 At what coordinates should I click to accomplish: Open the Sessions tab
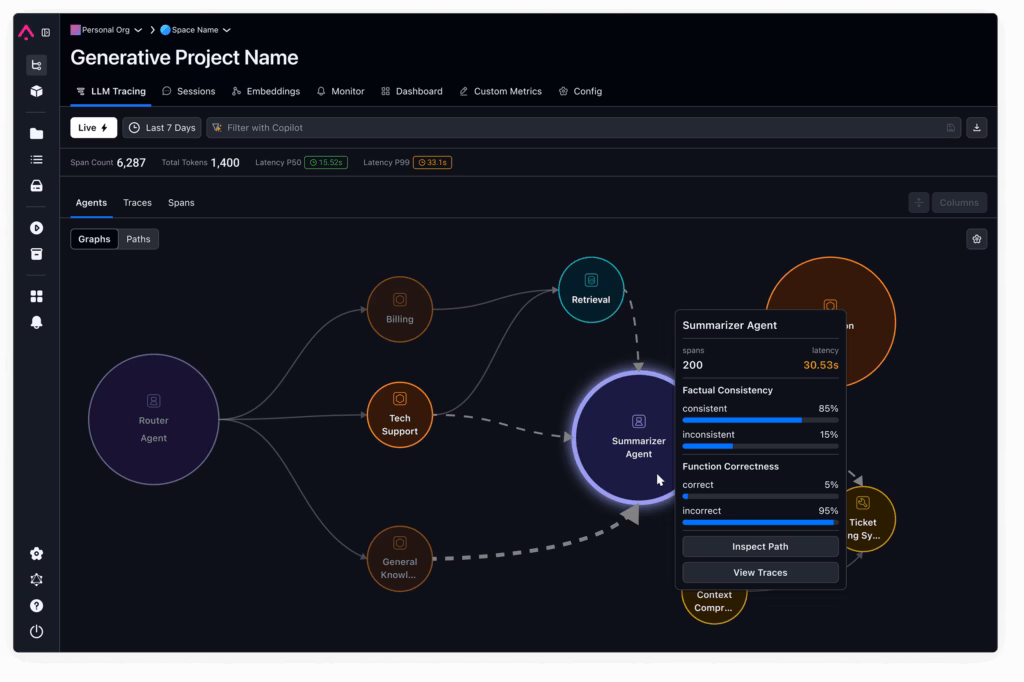[x=189, y=91]
